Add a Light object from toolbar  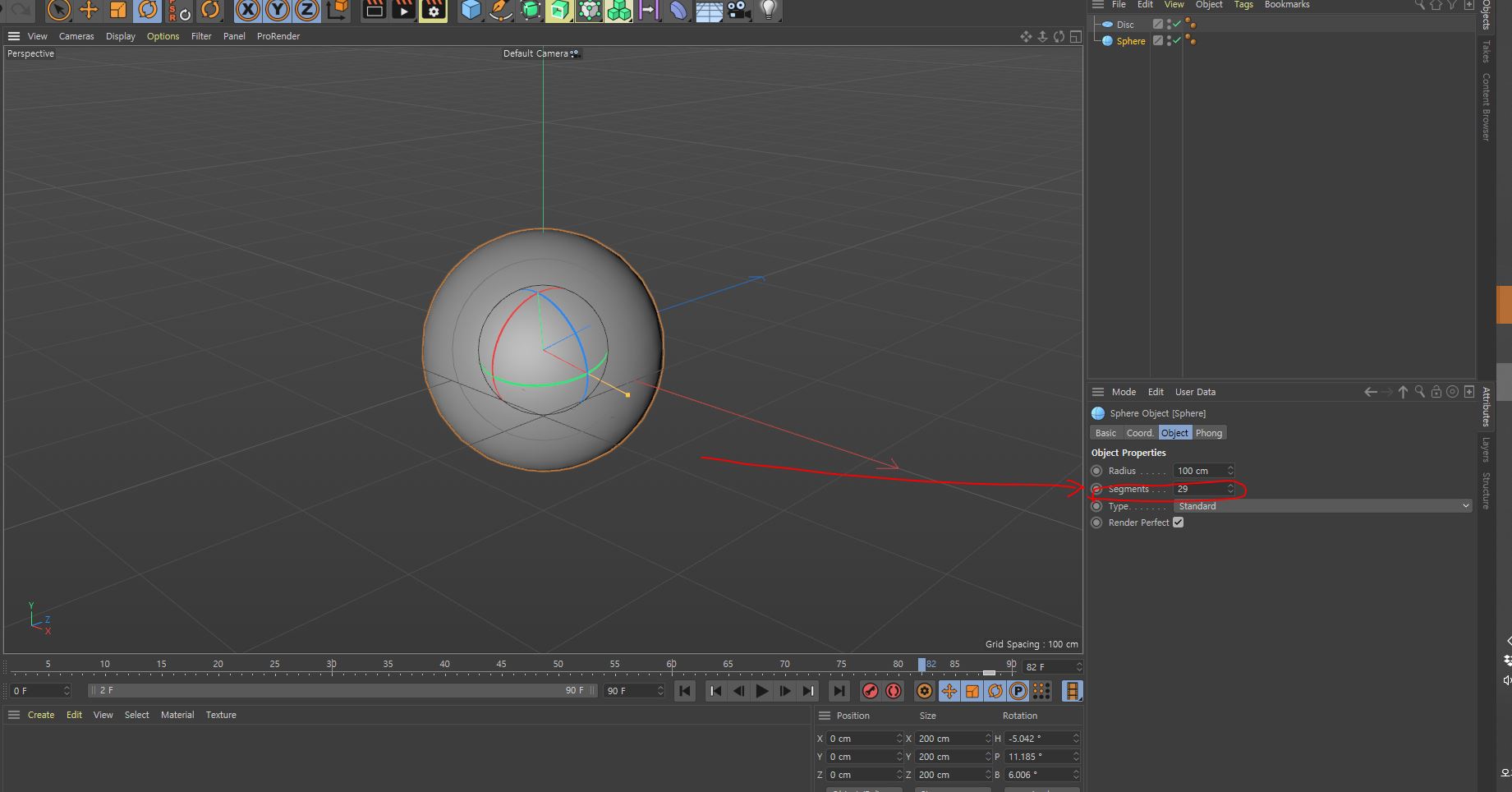(x=768, y=10)
